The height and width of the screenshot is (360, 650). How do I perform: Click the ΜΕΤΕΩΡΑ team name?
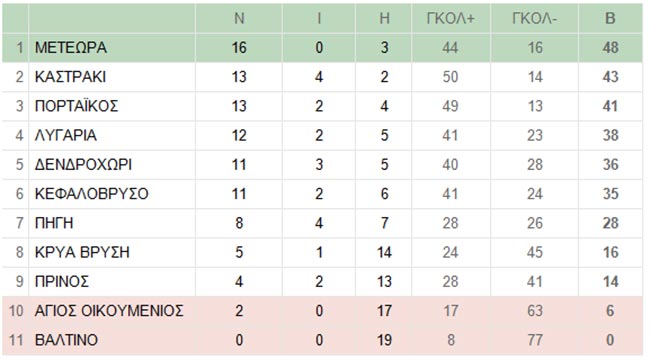click(x=70, y=48)
